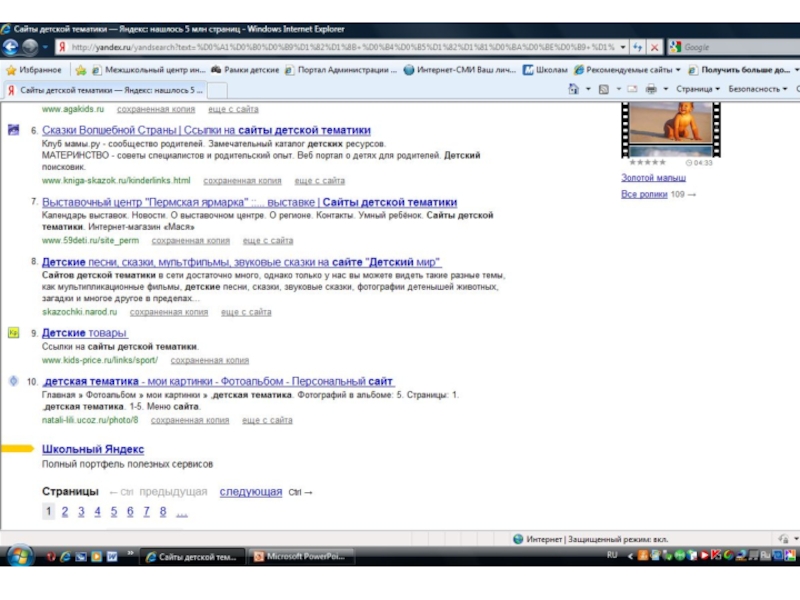Click the Refresh icon beside the address bar
800x600 pixels.
[x=637, y=47]
